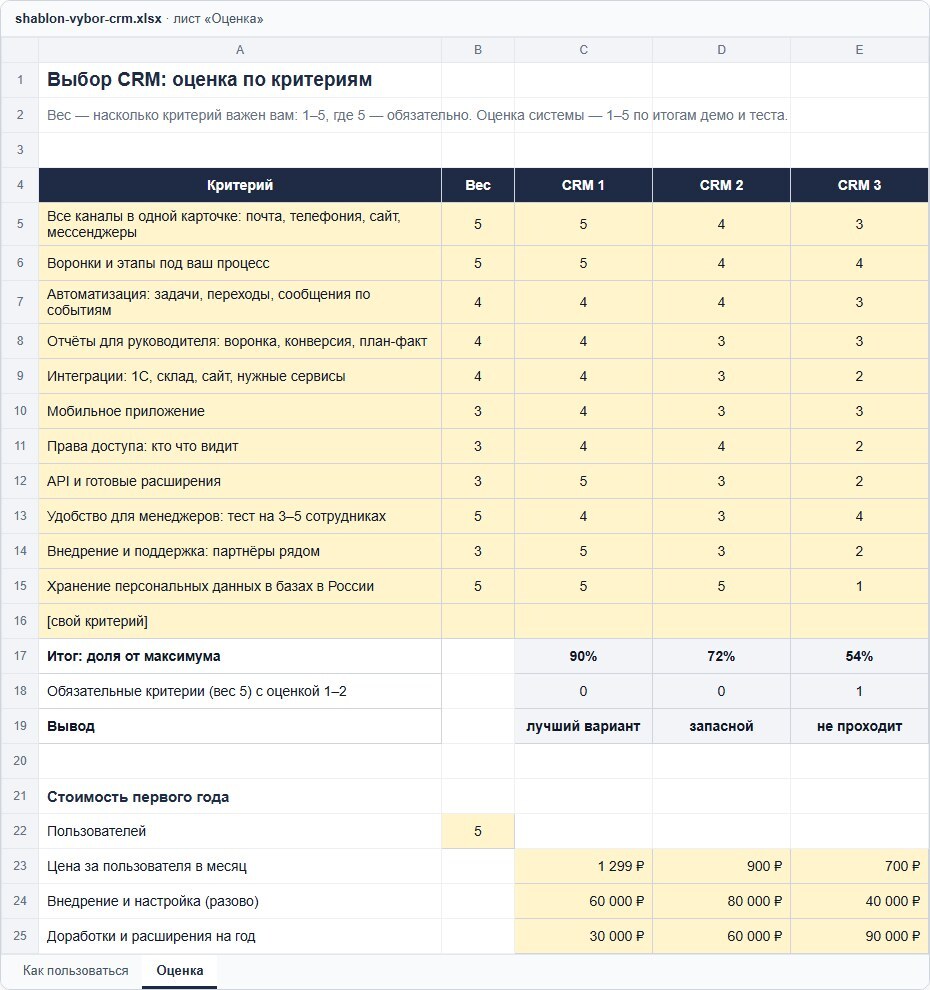930x990 pixels.
Task: Click the «Вывод» label cell
Action: [x=240, y=726]
